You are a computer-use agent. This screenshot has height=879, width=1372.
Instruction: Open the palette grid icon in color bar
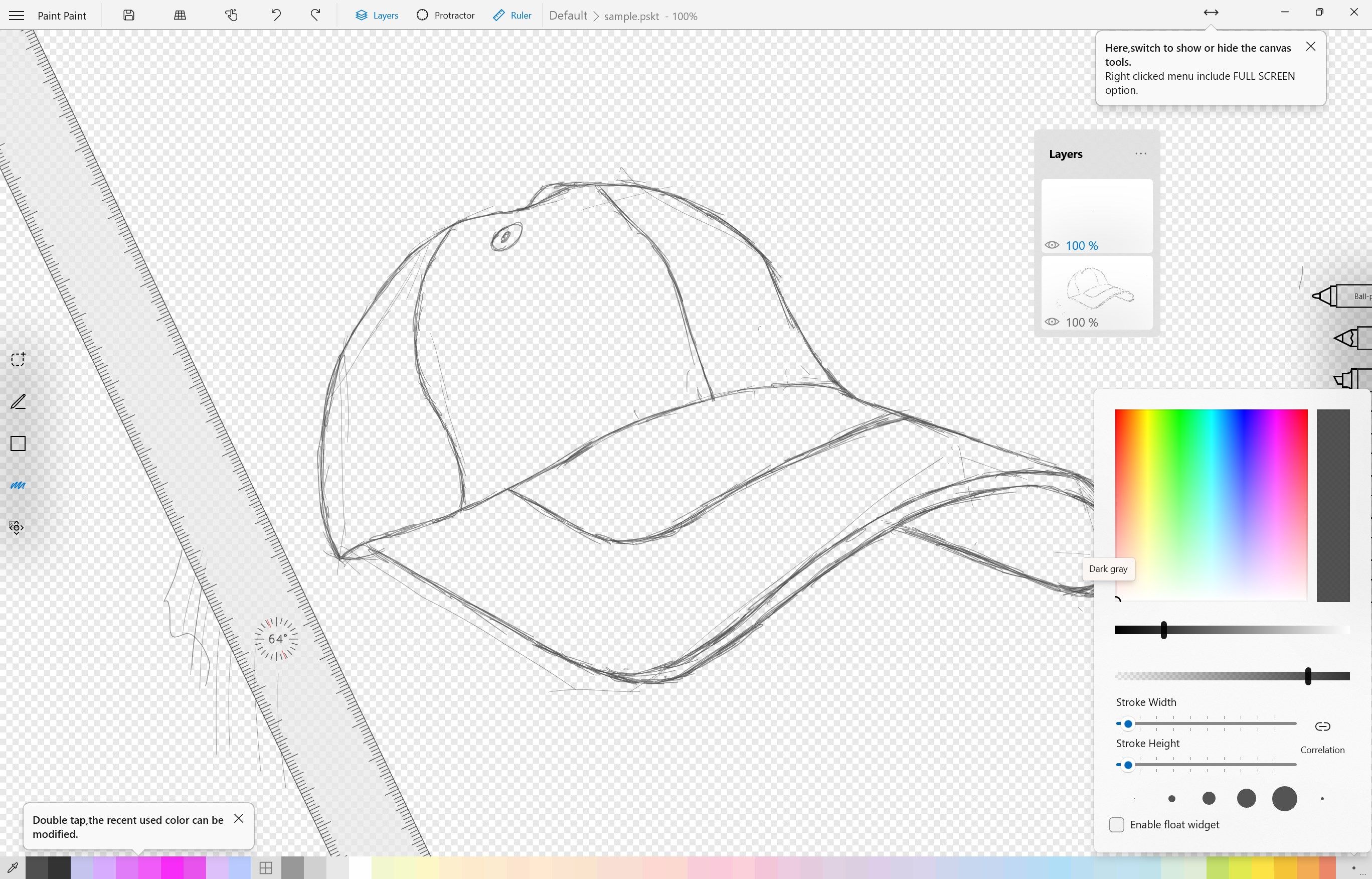point(266,868)
